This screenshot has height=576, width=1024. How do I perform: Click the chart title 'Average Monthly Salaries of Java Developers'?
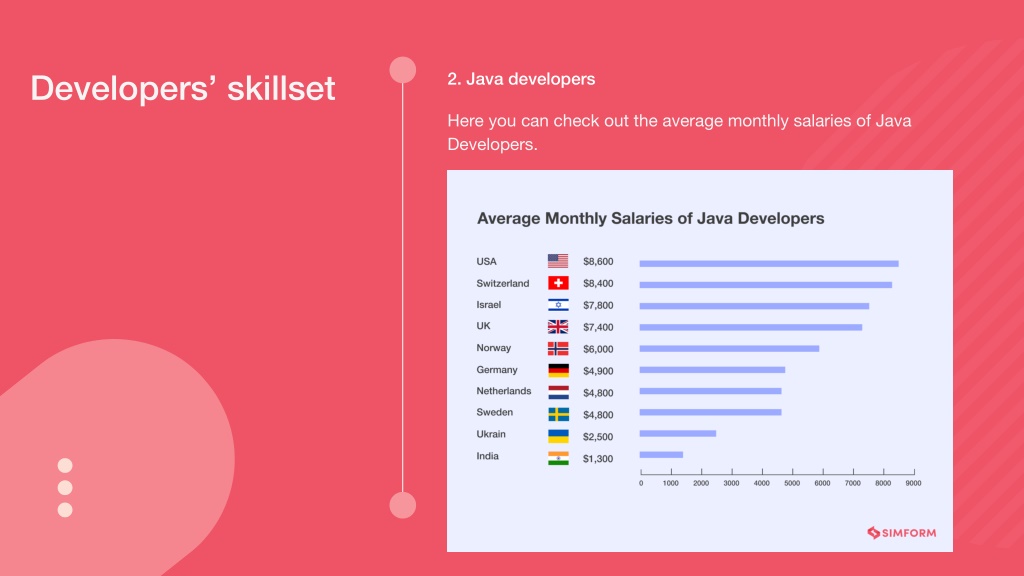coord(650,219)
